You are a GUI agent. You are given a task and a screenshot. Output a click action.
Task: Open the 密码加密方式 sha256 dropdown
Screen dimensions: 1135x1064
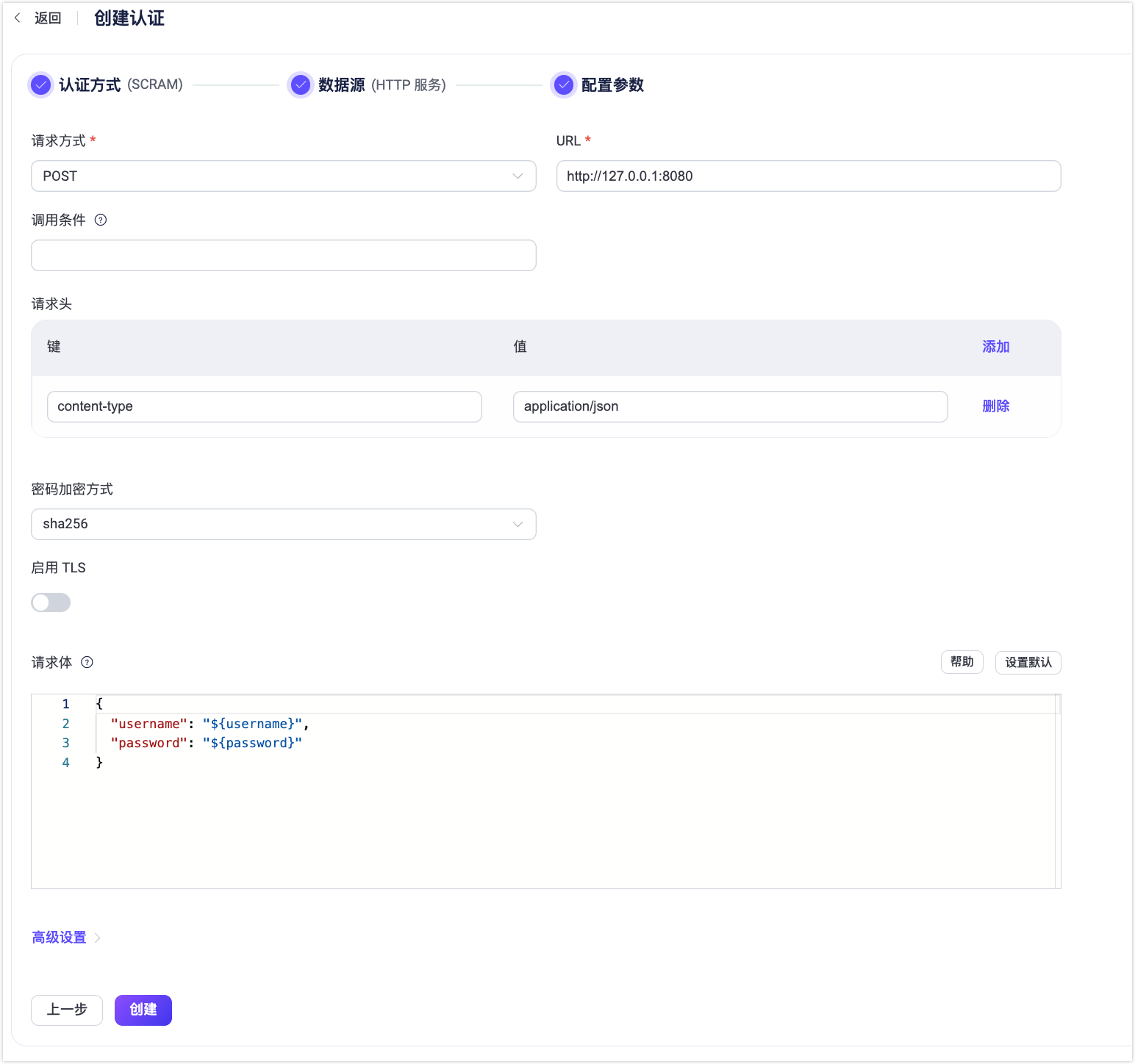tap(283, 524)
